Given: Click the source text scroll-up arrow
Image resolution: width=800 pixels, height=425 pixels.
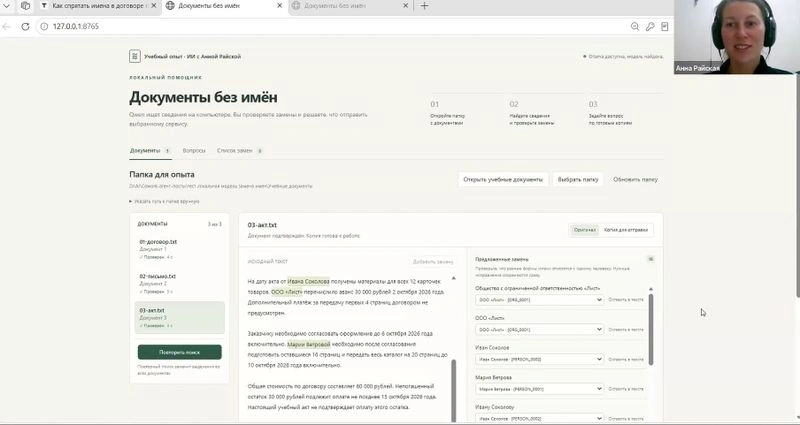Looking at the screenshot, I should tap(454, 278).
